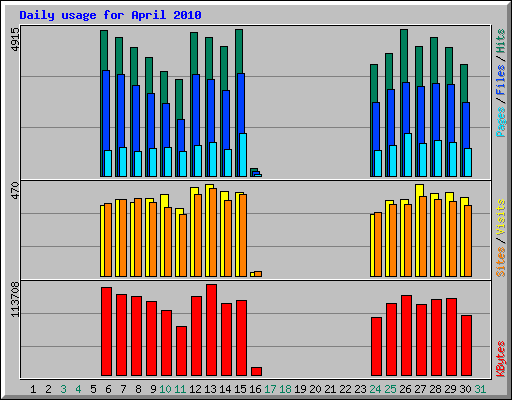The image size is (512, 400).
Task: Click the orange Sites bar for day 16
Action: point(258,274)
